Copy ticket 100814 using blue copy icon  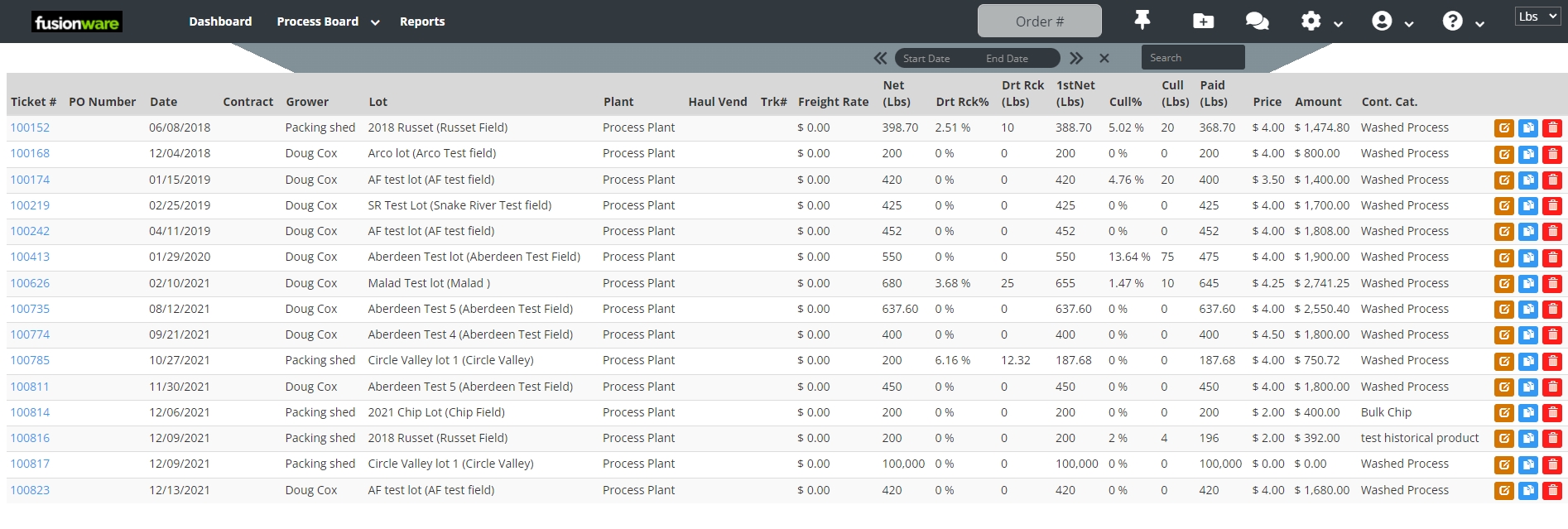(x=1528, y=413)
